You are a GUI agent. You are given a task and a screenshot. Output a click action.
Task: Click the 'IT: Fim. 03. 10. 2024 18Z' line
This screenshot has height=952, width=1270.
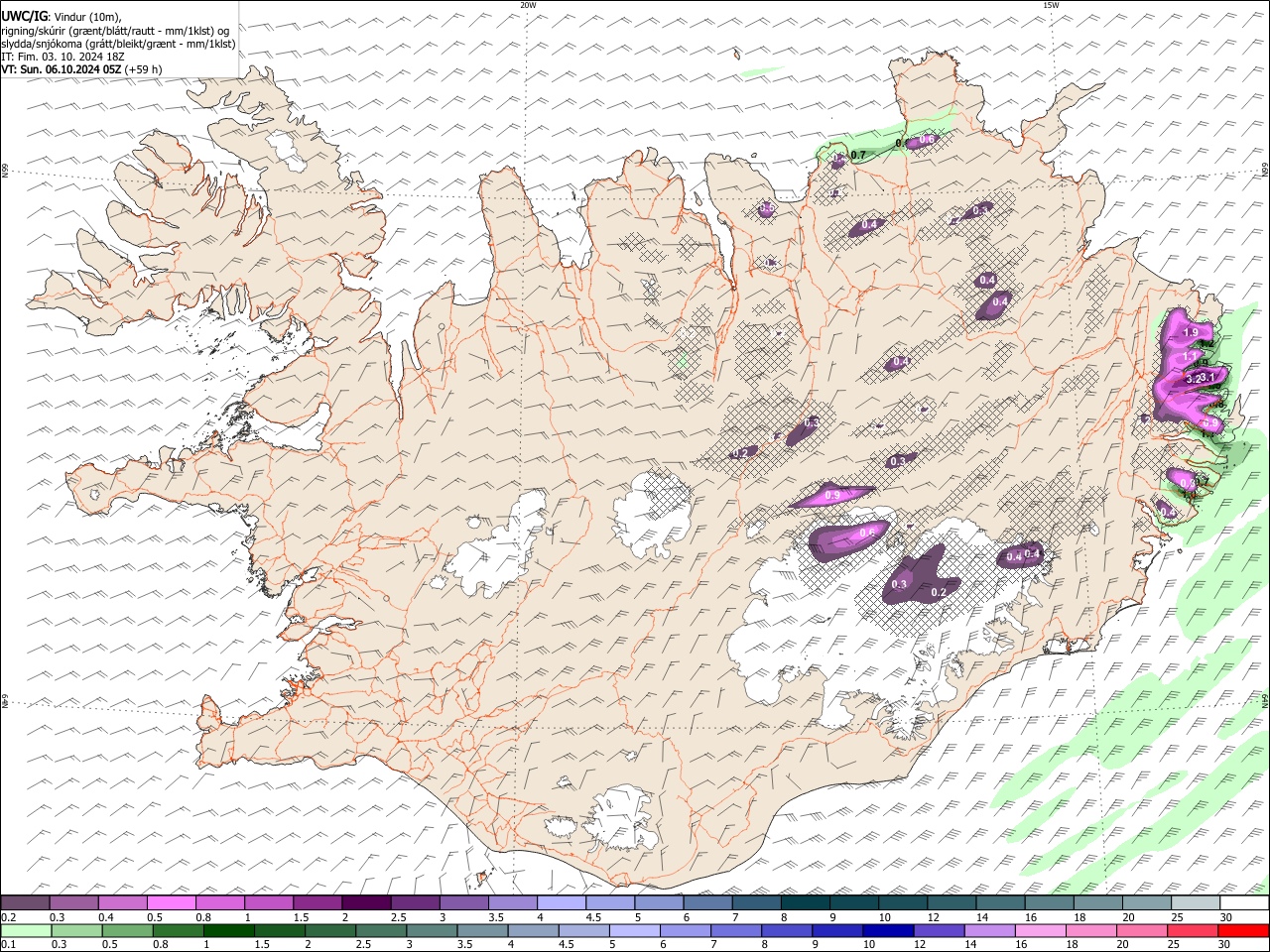point(63,57)
